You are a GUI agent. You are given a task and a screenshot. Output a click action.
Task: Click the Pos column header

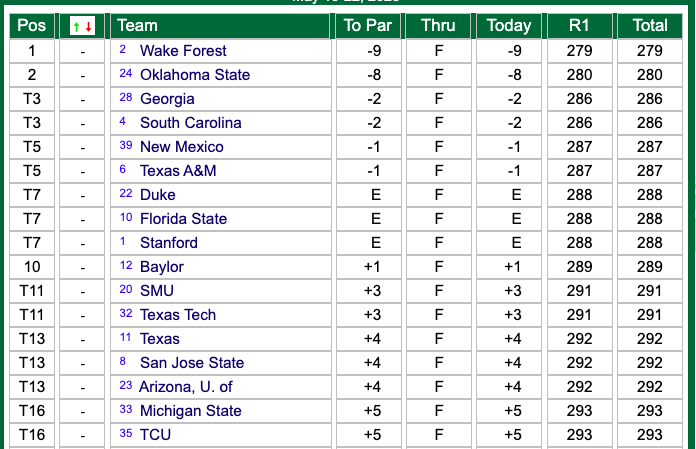coord(32,26)
